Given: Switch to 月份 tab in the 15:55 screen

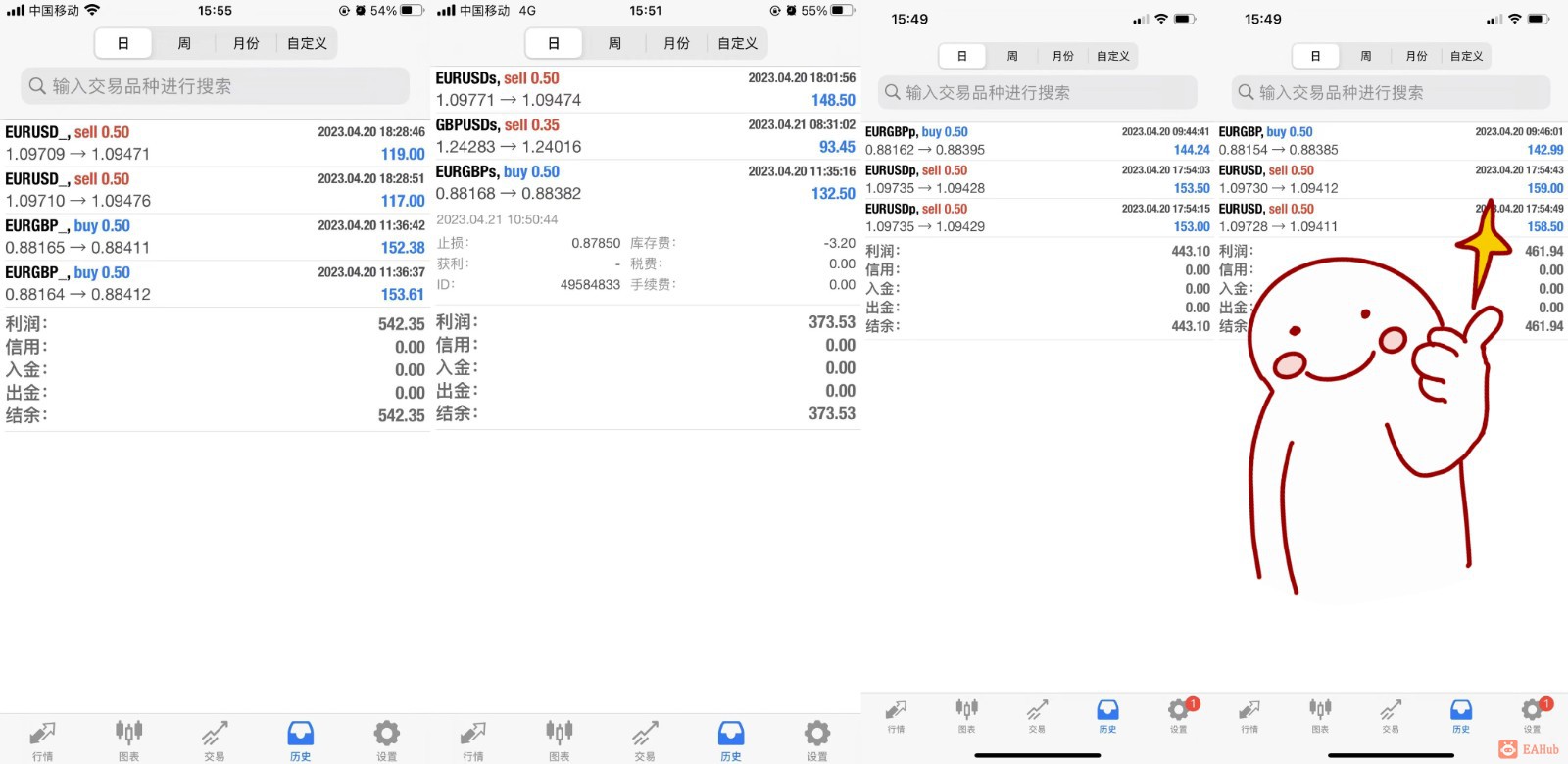Looking at the screenshot, I should tap(246, 43).
